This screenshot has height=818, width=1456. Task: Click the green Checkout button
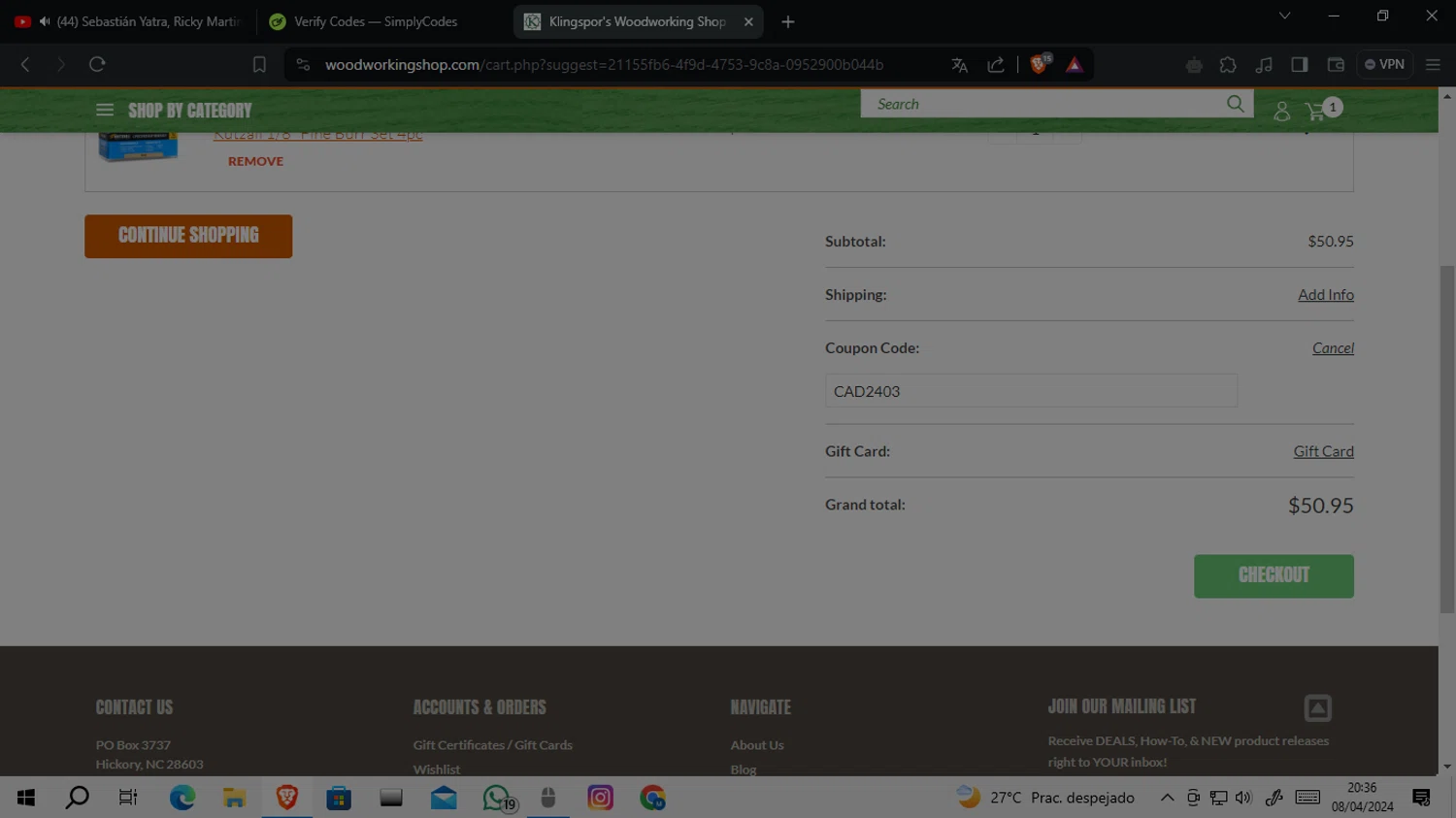[1274, 576]
